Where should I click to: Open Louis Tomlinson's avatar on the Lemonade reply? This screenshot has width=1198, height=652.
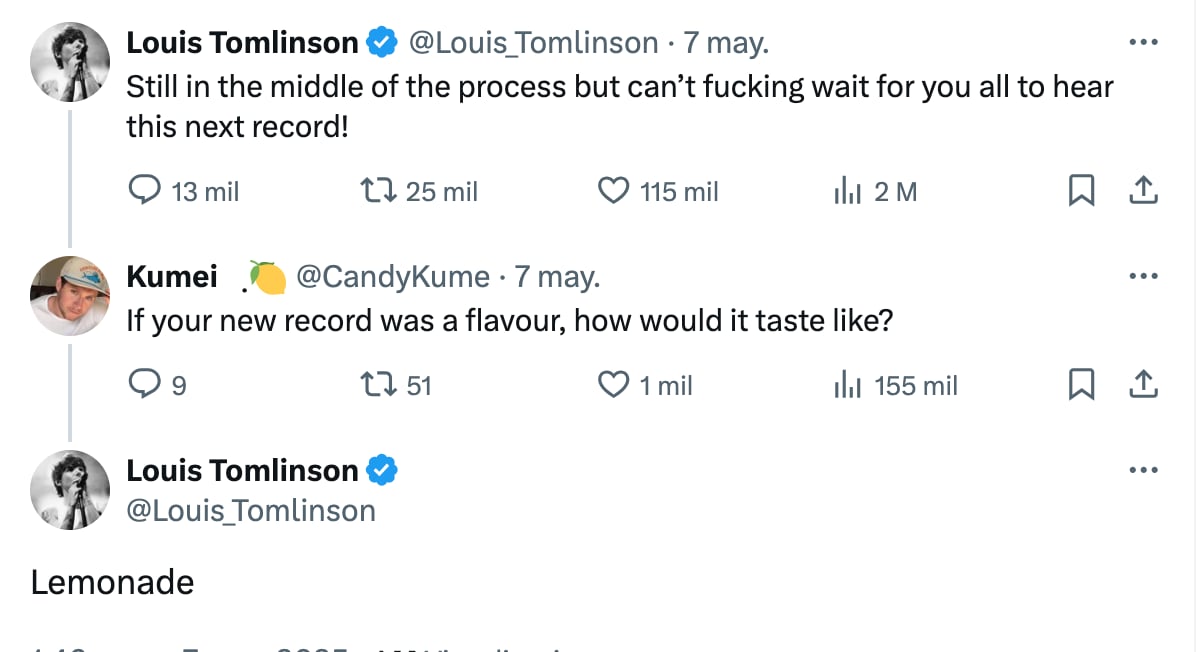coord(69,489)
